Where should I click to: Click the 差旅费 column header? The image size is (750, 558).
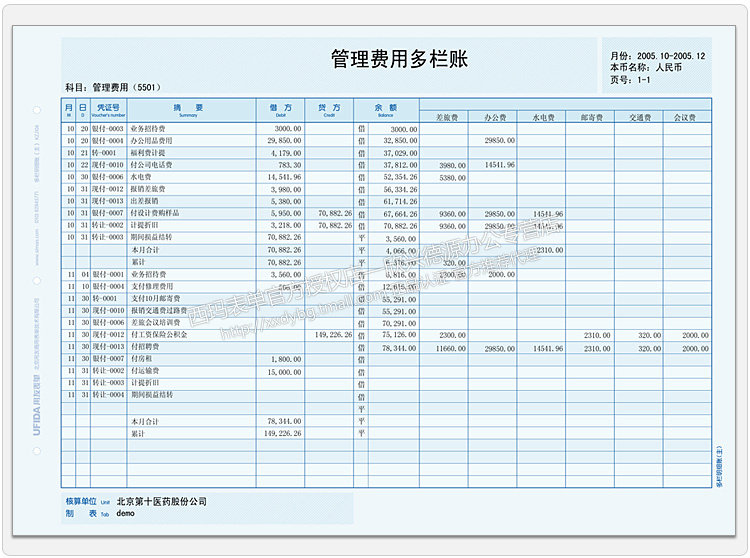pyautogui.click(x=447, y=117)
